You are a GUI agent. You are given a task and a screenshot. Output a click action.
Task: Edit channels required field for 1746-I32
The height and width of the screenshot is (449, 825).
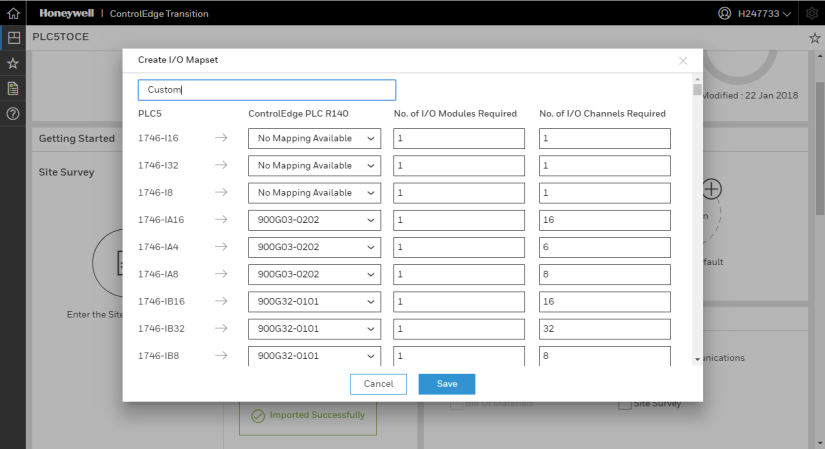pos(605,166)
